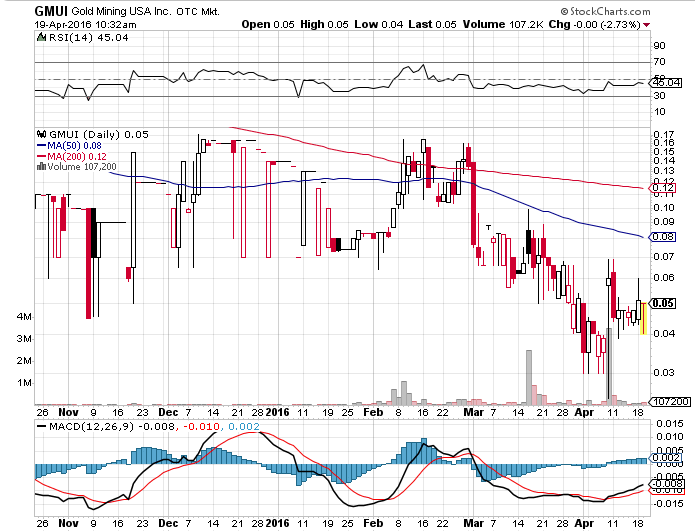The image size is (695, 531).
Task: Click the 0.17 label on the price axis
Action: coord(664,134)
